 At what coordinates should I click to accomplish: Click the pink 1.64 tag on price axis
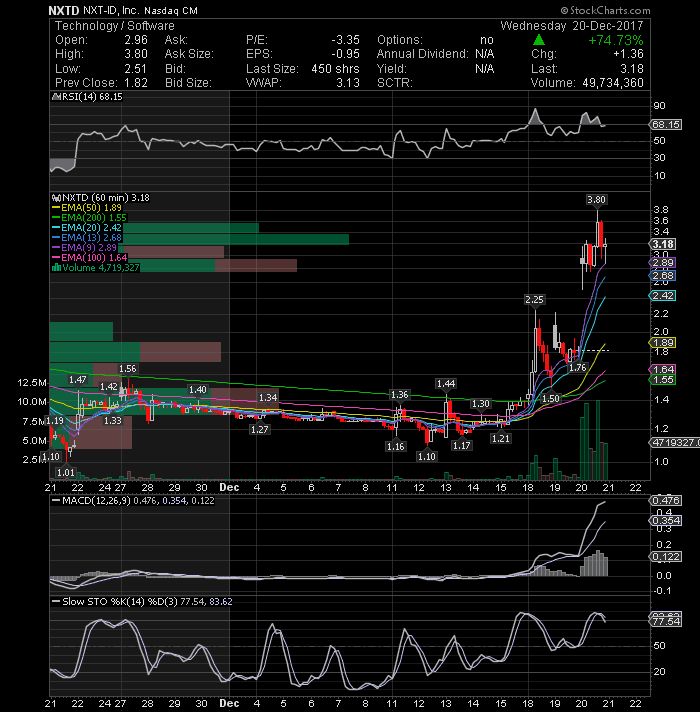point(663,369)
